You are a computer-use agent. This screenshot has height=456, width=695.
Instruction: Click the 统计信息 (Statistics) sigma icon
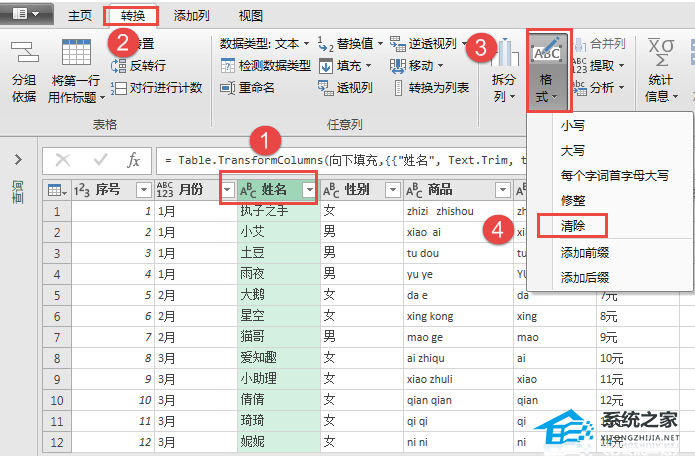(660, 50)
